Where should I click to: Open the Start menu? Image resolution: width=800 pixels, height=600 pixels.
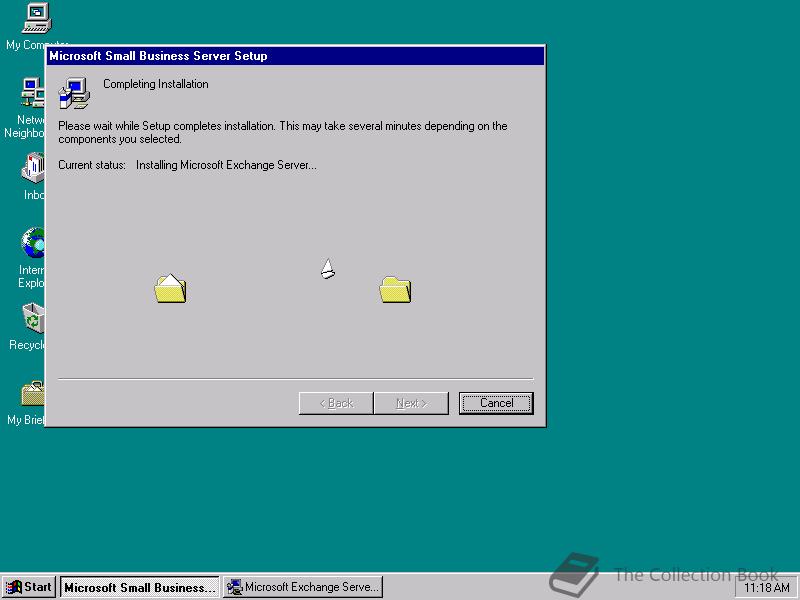click(x=29, y=587)
